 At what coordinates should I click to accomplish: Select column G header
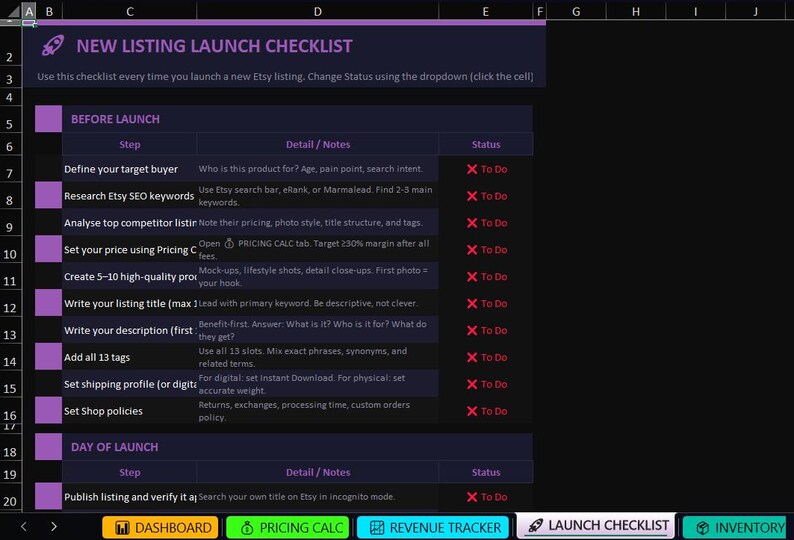[576, 11]
